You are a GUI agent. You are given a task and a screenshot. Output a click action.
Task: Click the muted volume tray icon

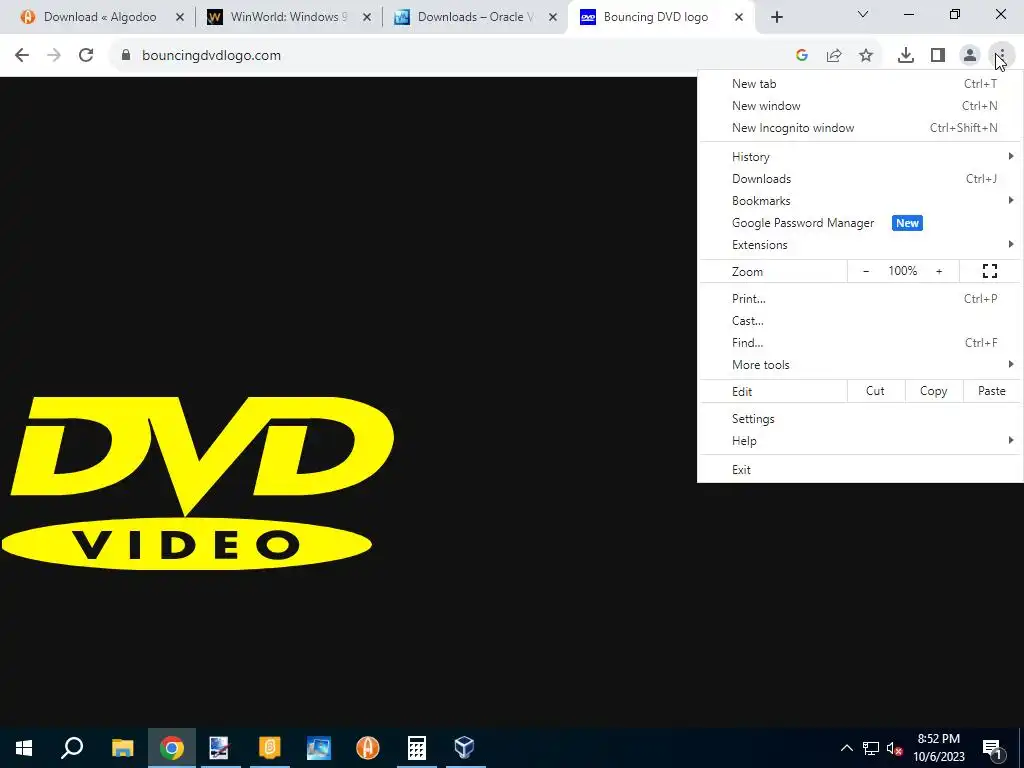[x=894, y=748]
